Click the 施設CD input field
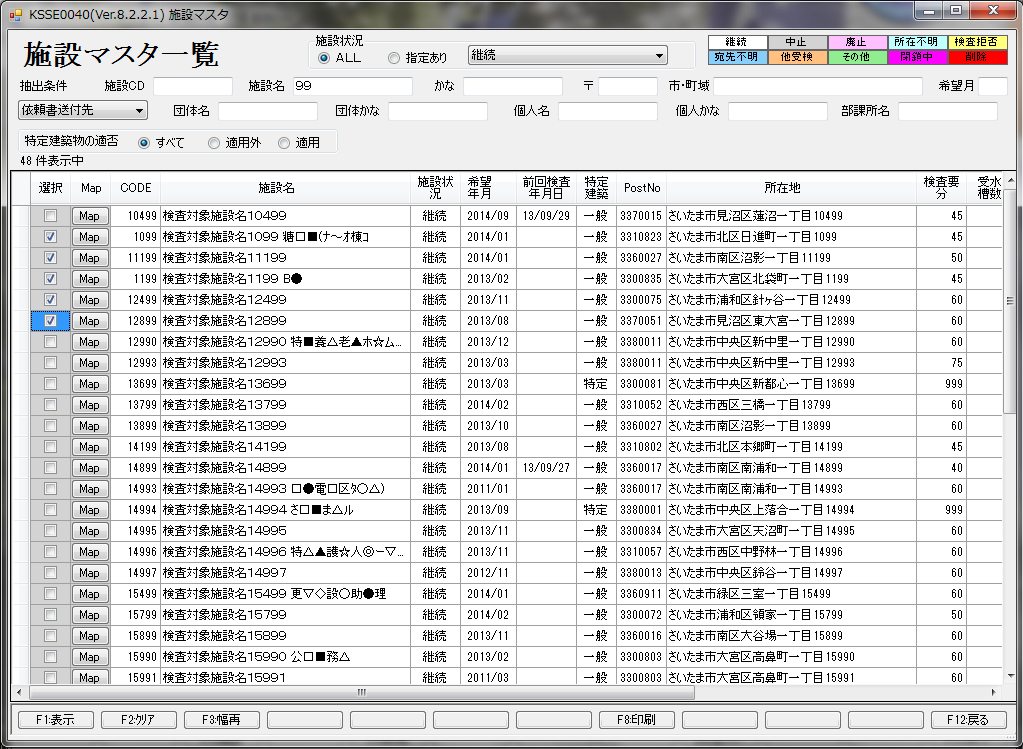The height and width of the screenshot is (749, 1023). tap(192, 86)
